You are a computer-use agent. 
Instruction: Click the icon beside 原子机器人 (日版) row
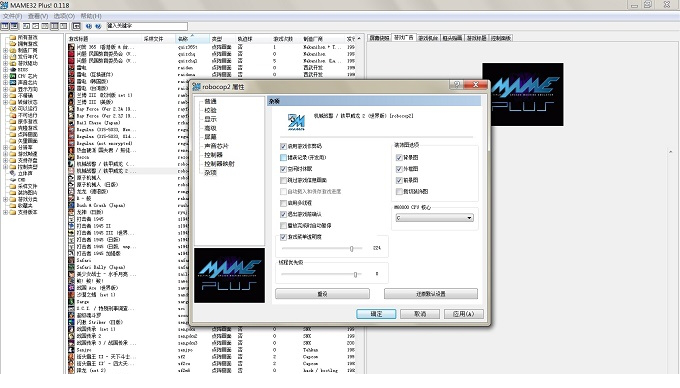pos(72,184)
